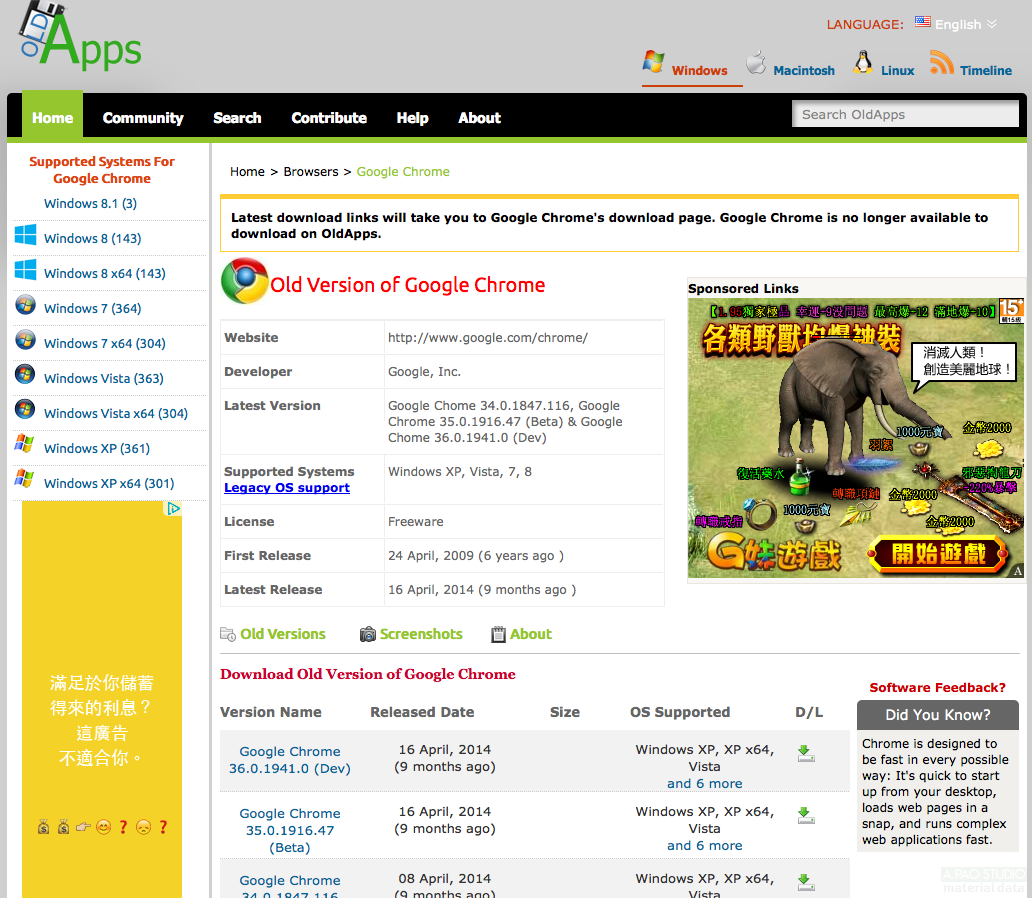1032x898 pixels.
Task: Click the website URL http://www.google.com/chrome/
Action: (x=487, y=338)
